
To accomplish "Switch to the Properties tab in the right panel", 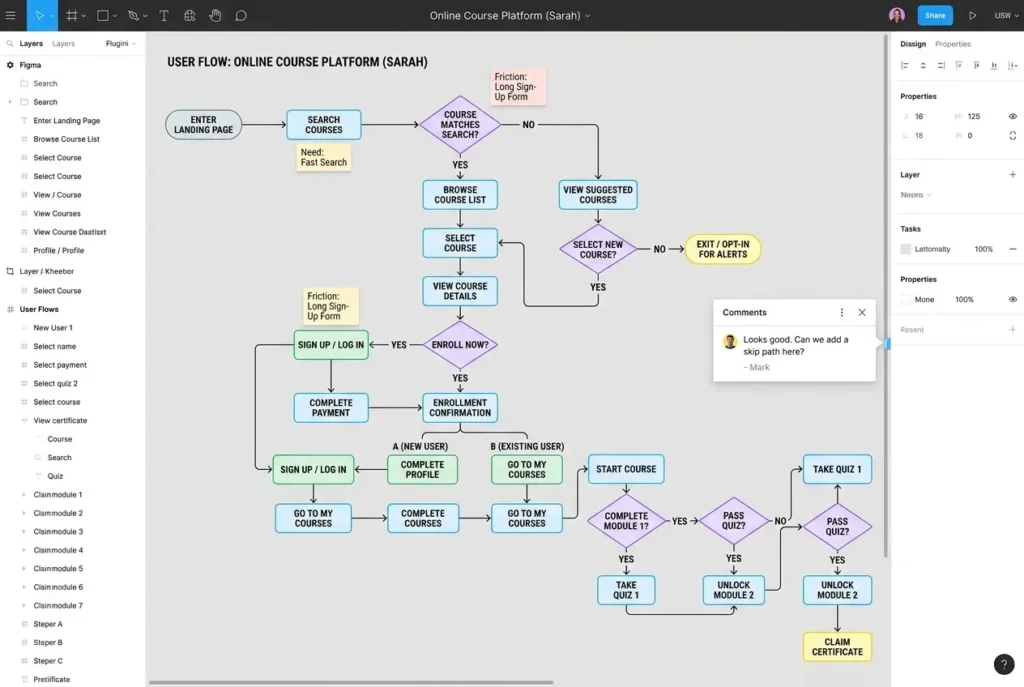I will [x=952, y=43].
